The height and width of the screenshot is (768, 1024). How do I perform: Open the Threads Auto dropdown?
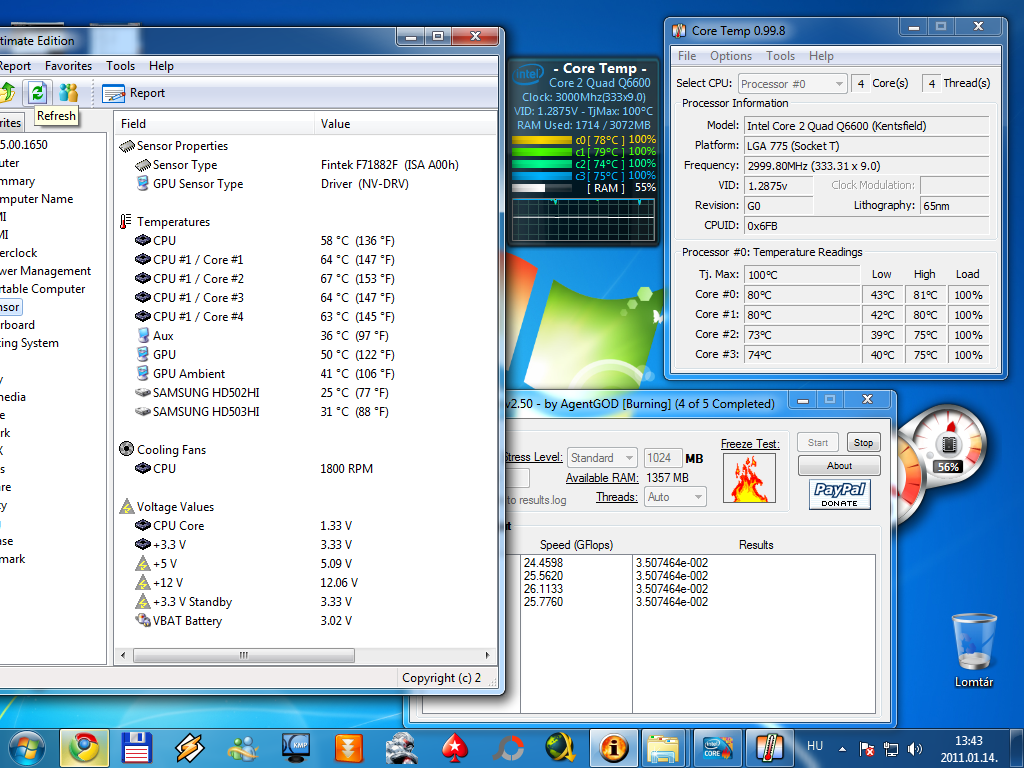click(675, 497)
